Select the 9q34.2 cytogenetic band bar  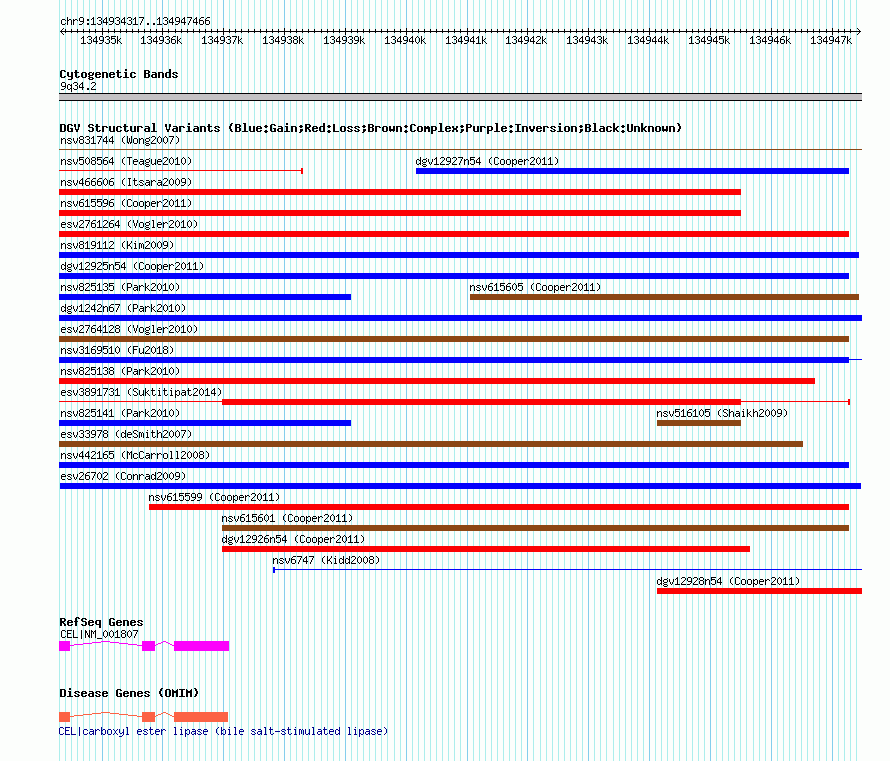460,97
